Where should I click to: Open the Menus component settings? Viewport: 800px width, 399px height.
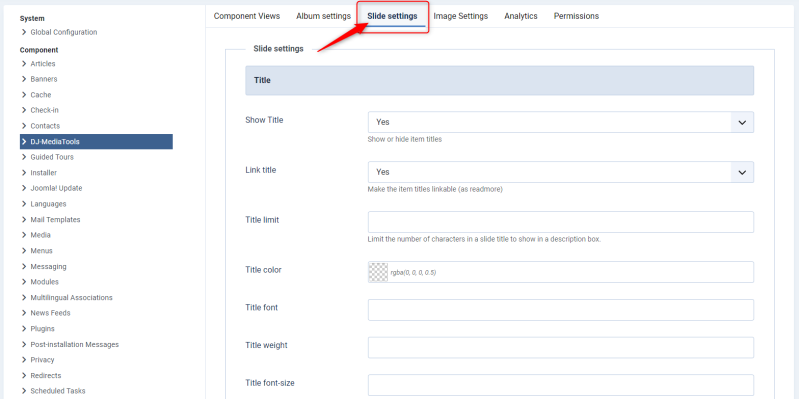point(41,251)
